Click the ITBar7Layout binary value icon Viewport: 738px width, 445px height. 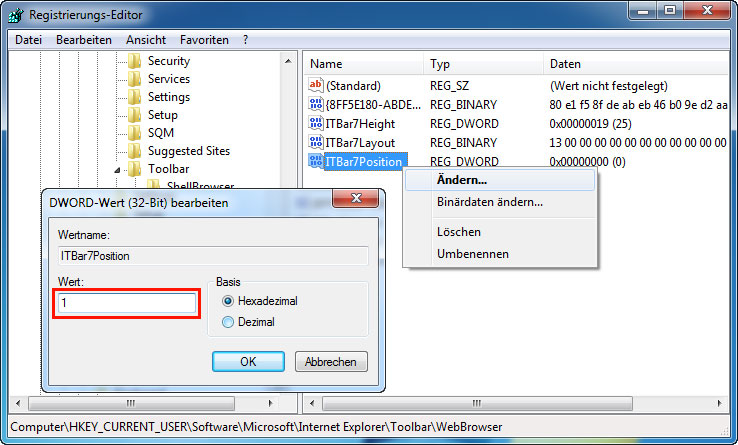coord(316,143)
